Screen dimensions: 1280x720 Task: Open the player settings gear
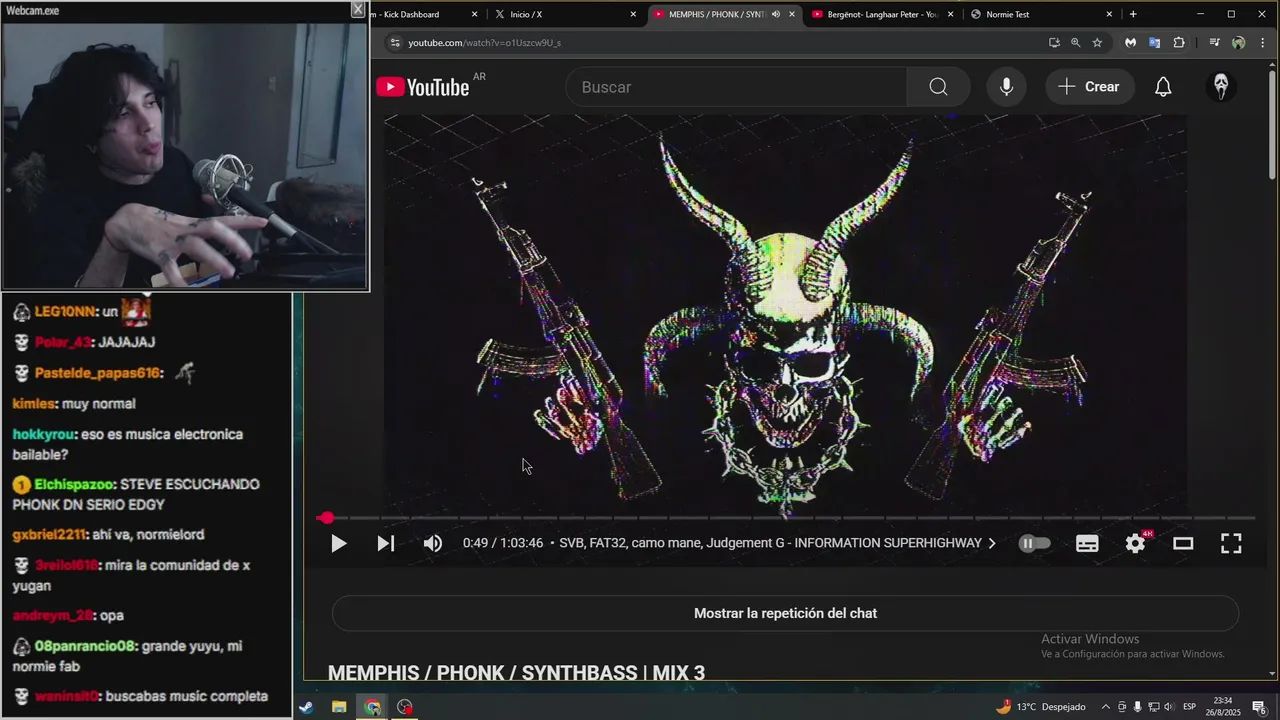coord(1135,543)
